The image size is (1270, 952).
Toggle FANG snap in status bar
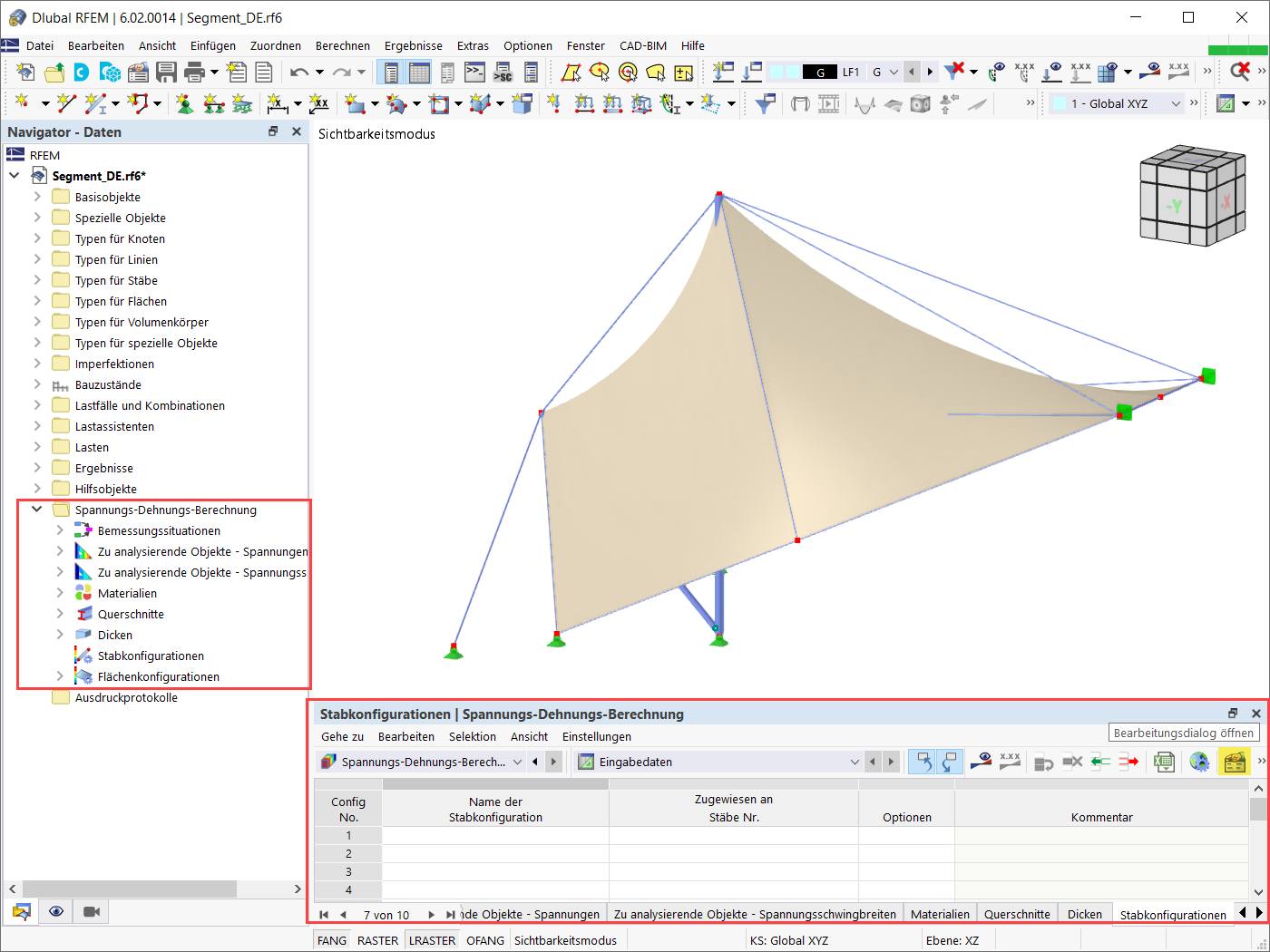coord(332,940)
